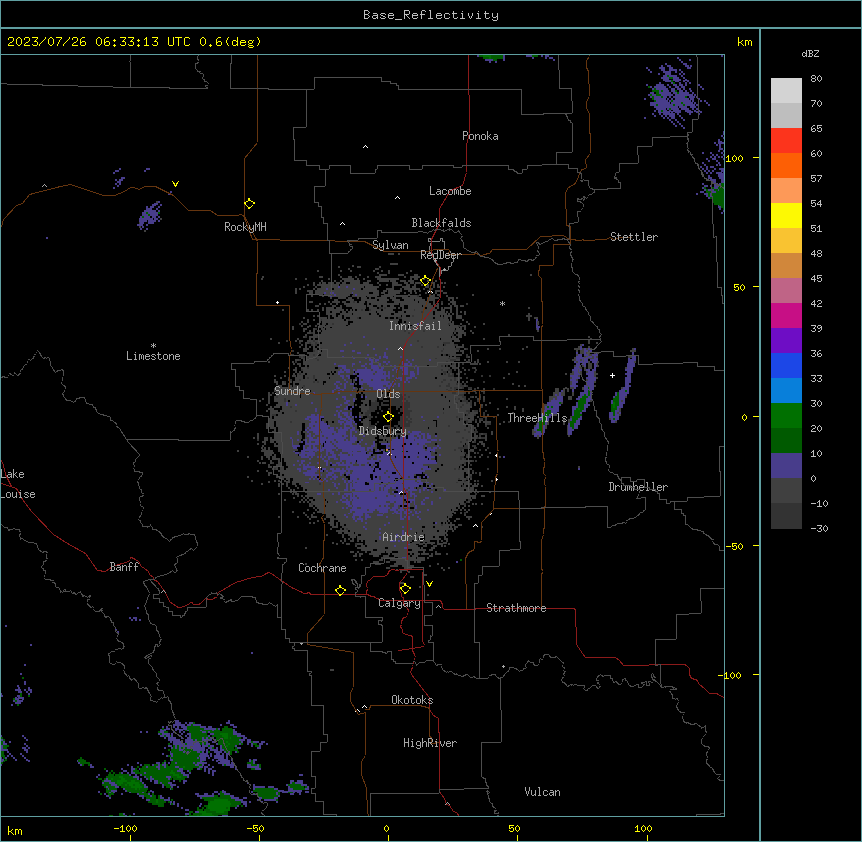Click the Airdrie city label
Screen dimensions: 862x842
click(x=404, y=537)
